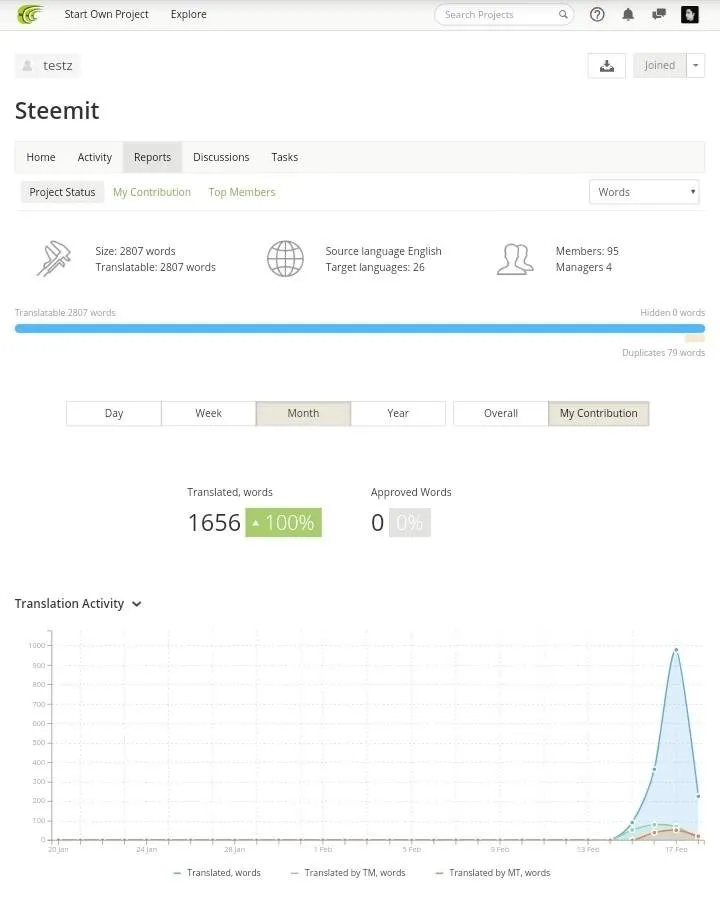The image size is (720, 899).
Task: Switch to the Discussions tab
Action: [x=221, y=157]
